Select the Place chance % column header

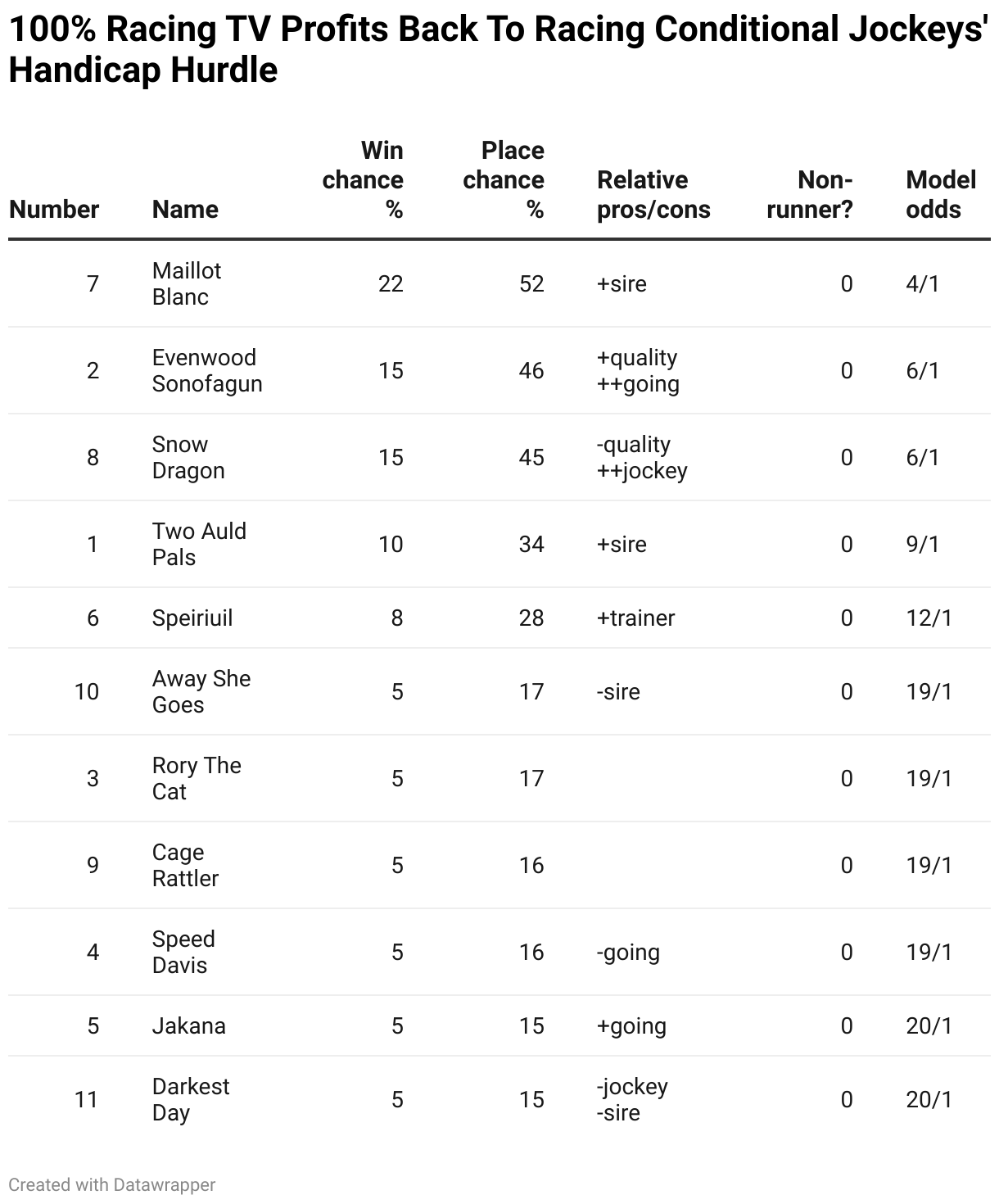point(504,180)
